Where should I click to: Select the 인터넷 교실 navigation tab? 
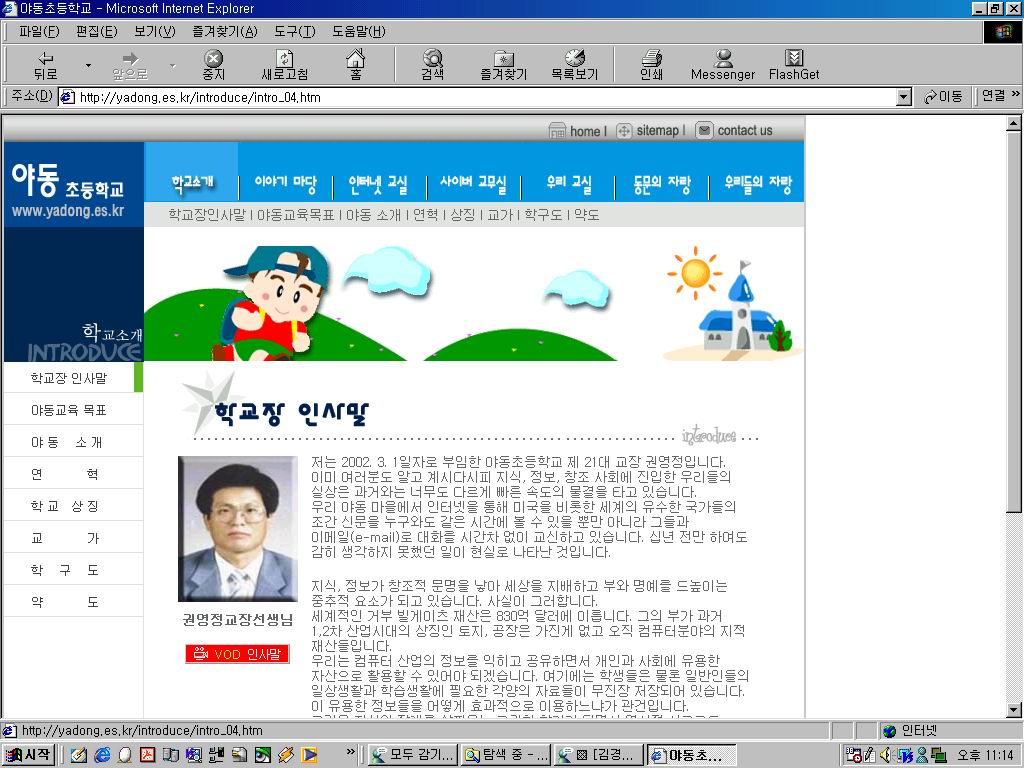(x=377, y=184)
